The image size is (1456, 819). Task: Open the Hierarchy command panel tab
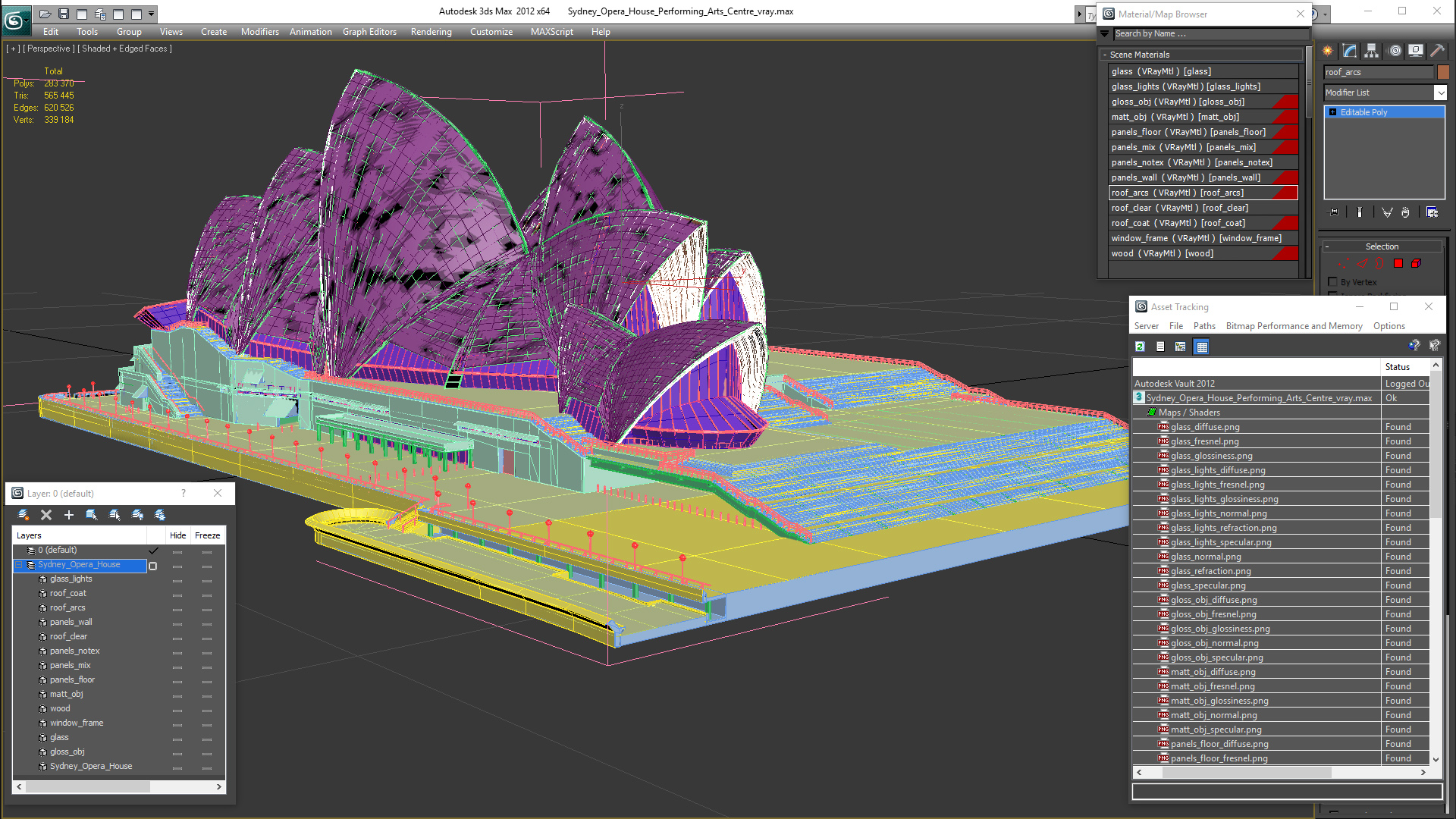point(1372,51)
